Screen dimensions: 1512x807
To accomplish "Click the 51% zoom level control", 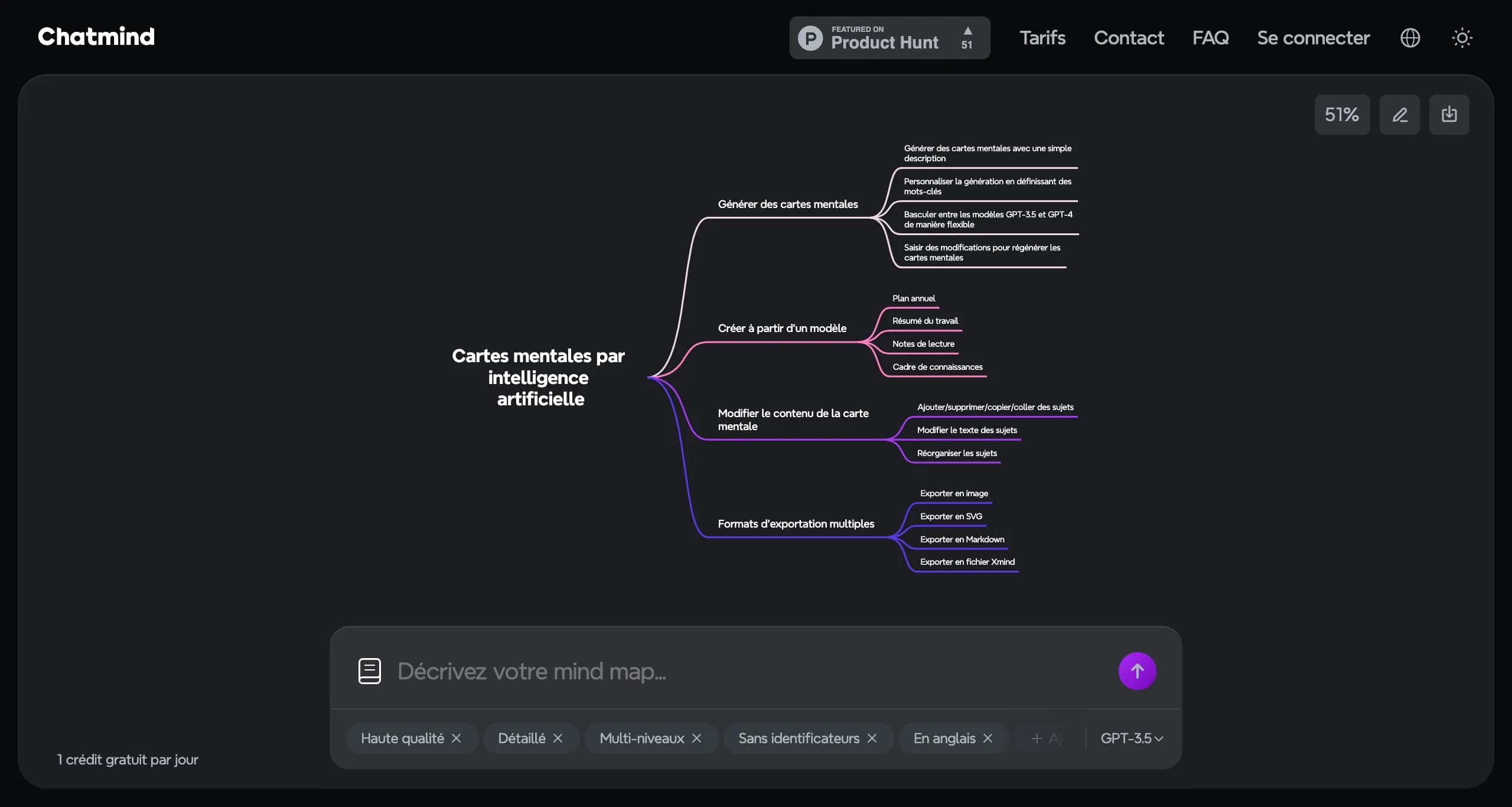I will coord(1341,115).
